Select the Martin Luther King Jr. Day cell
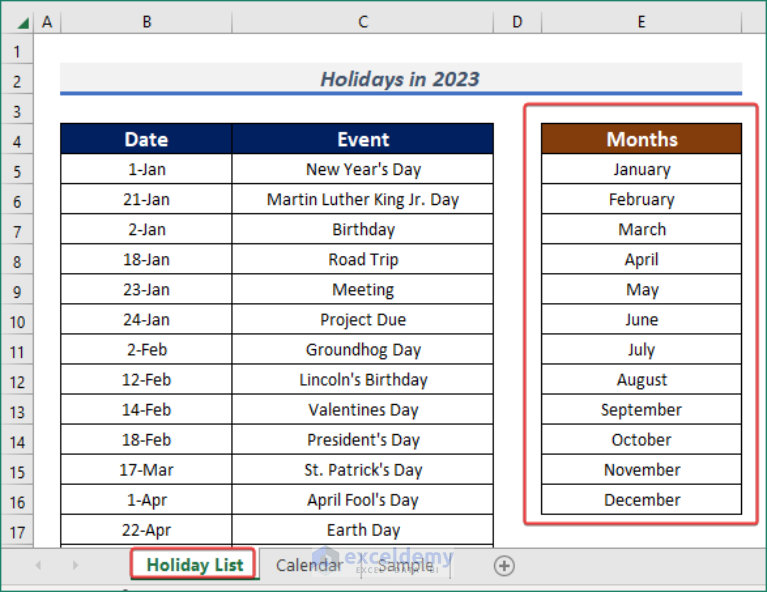Image resolution: width=767 pixels, height=592 pixels. coord(362,200)
